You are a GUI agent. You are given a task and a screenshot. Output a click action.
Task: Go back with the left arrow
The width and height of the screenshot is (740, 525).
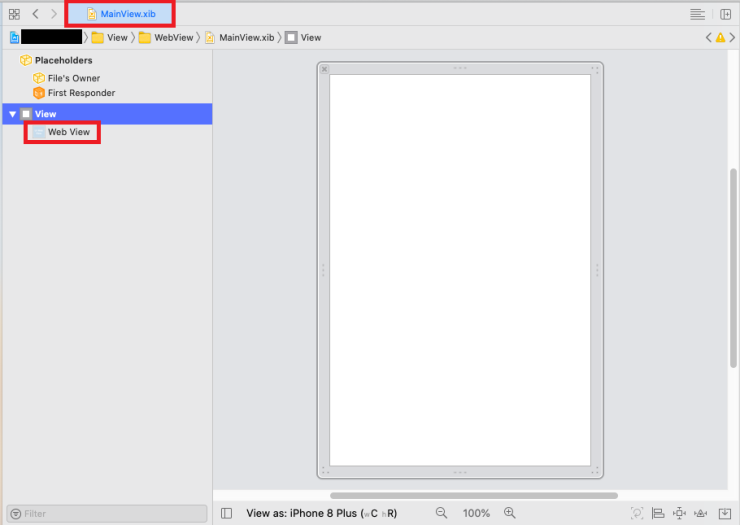click(35, 14)
